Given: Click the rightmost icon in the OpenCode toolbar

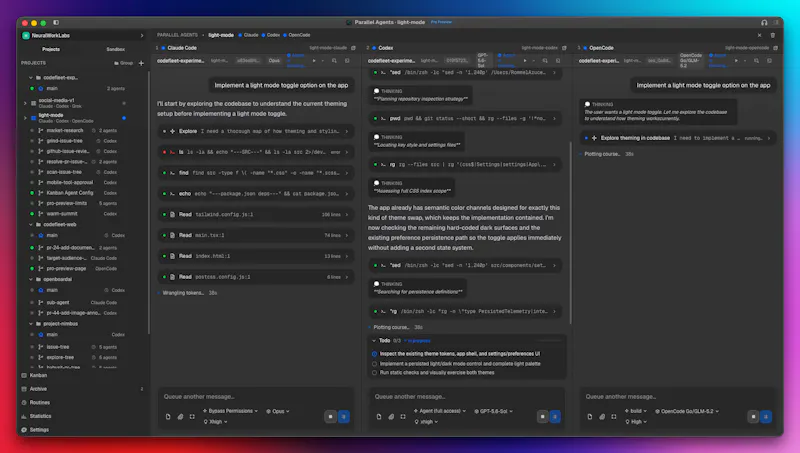Looking at the screenshot, I should coord(769,61).
